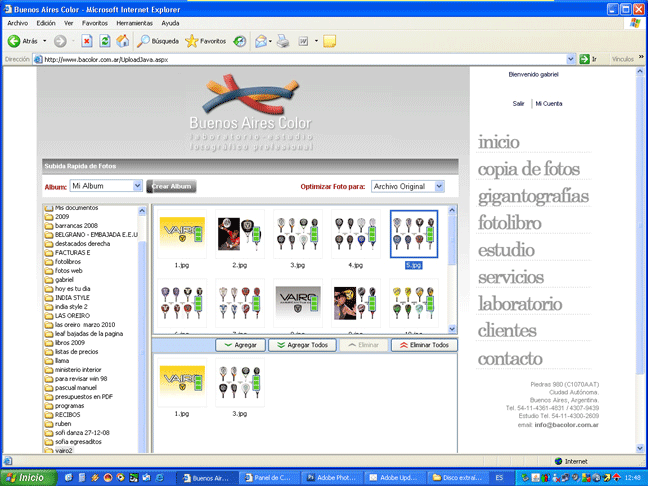This screenshot has width=649, height=486.
Task: Click the yellow note toolbar icon
Action: [x=329, y=41]
